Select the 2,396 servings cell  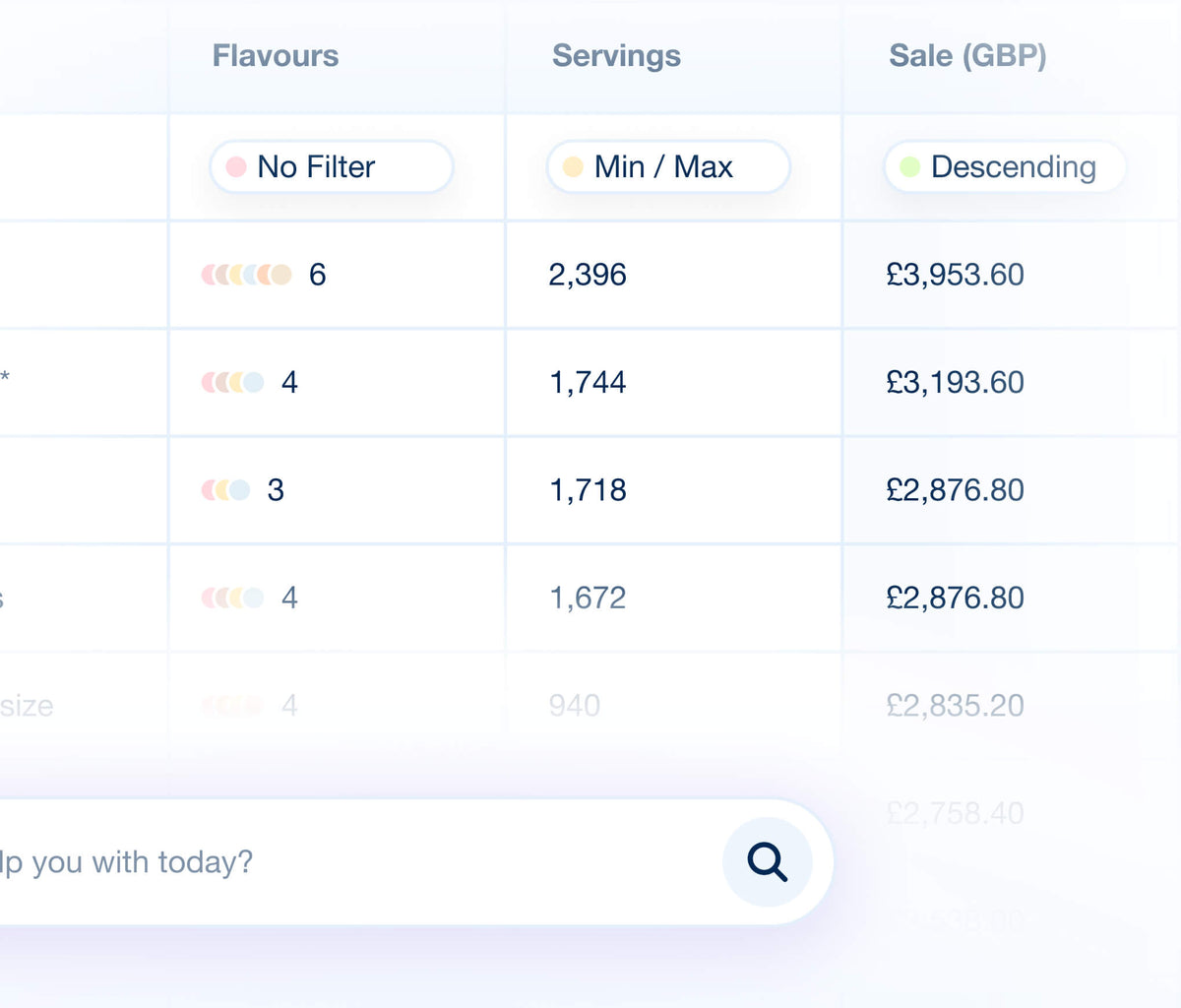click(588, 275)
